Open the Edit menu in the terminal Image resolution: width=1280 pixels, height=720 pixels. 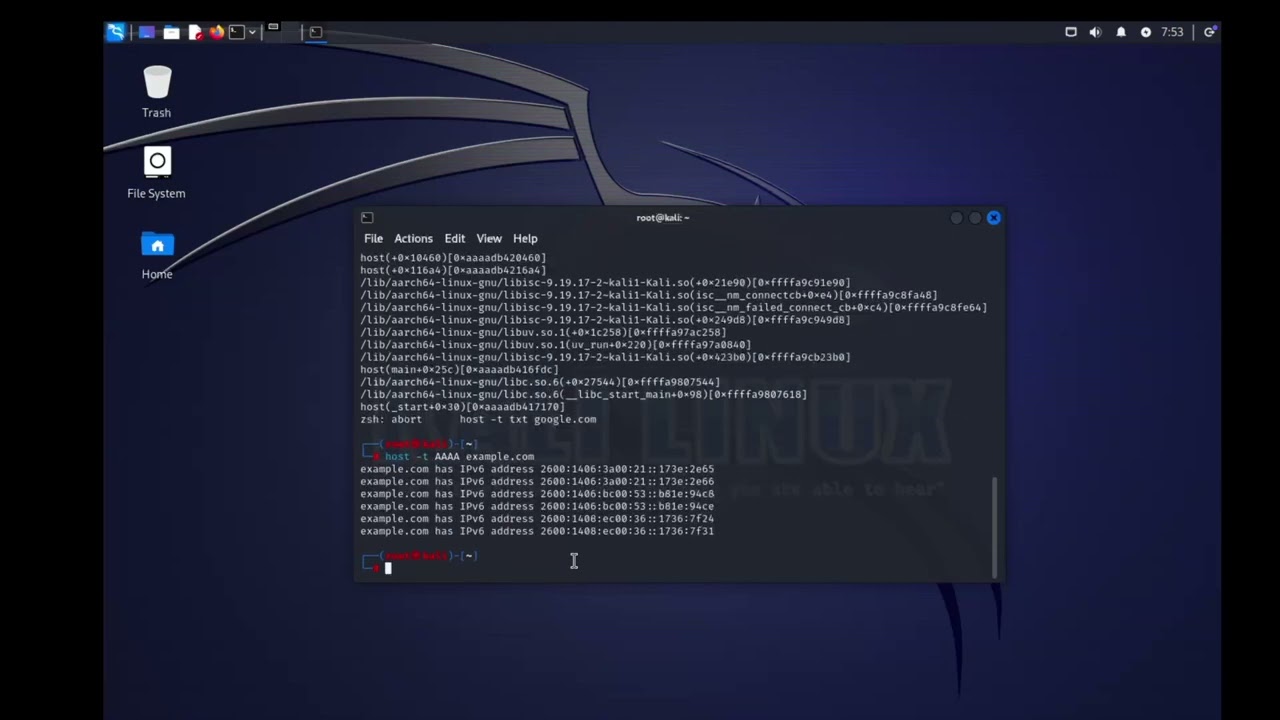coord(455,238)
